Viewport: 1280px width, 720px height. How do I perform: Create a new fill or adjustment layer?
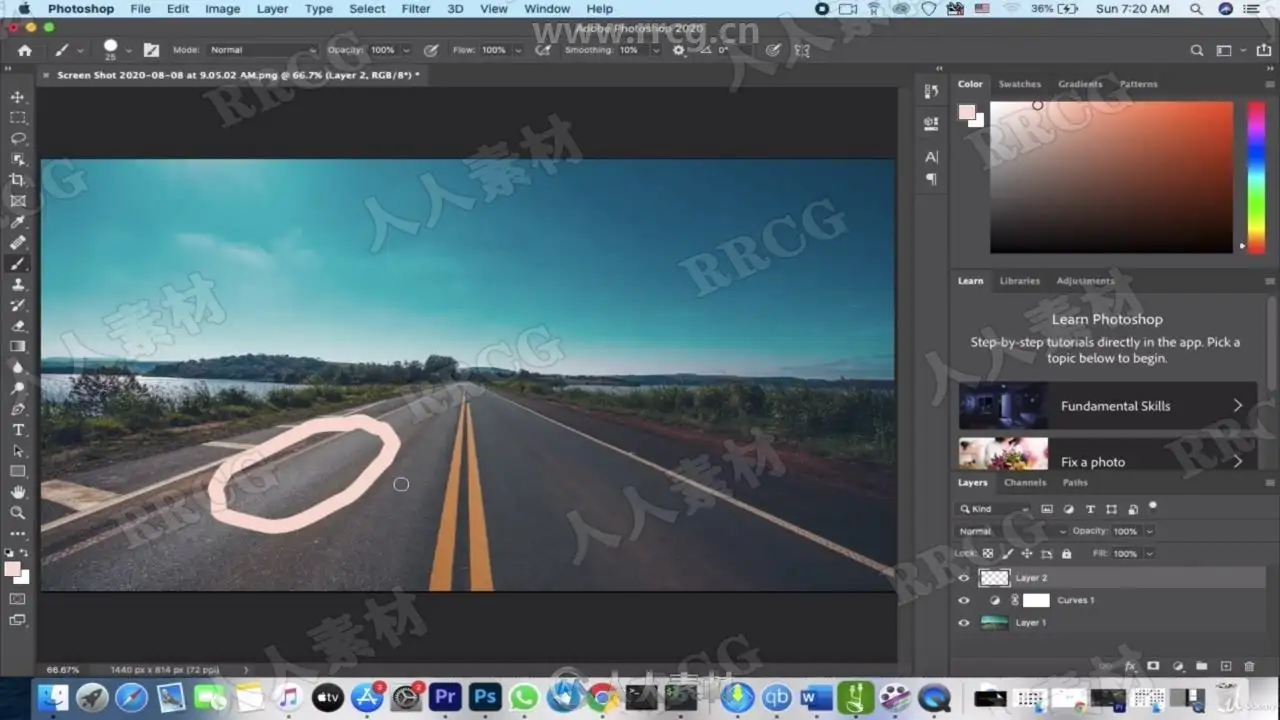coord(1178,666)
